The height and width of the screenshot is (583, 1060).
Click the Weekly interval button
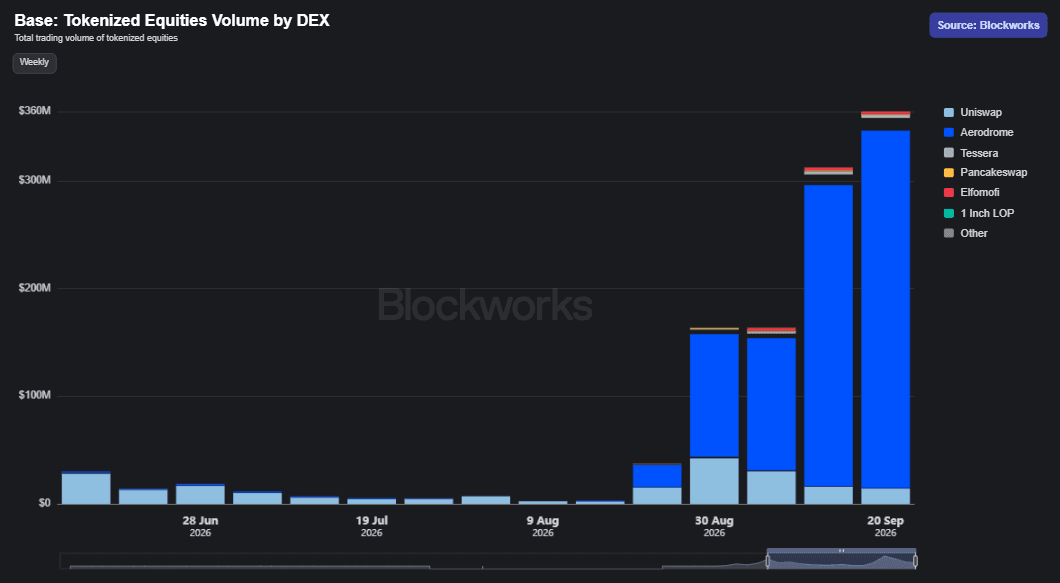click(x=34, y=62)
